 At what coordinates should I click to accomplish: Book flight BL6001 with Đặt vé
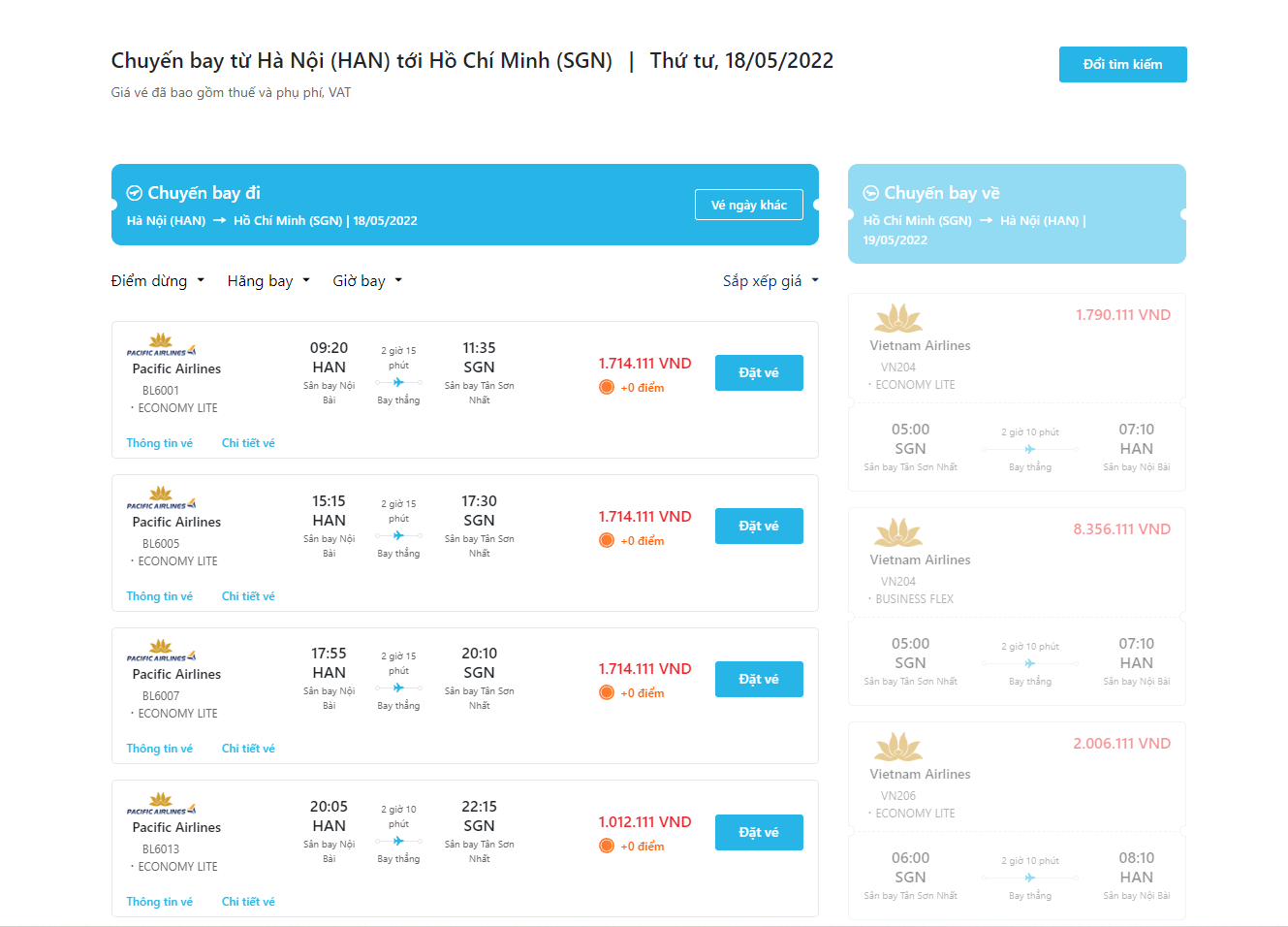(759, 373)
